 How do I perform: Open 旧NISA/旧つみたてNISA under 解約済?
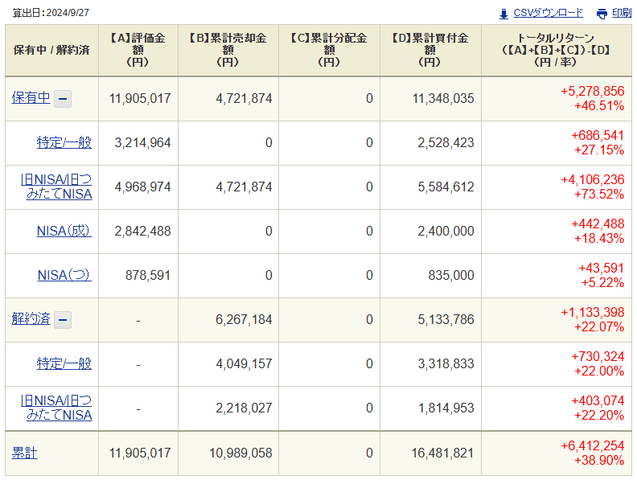(x=56, y=408)
